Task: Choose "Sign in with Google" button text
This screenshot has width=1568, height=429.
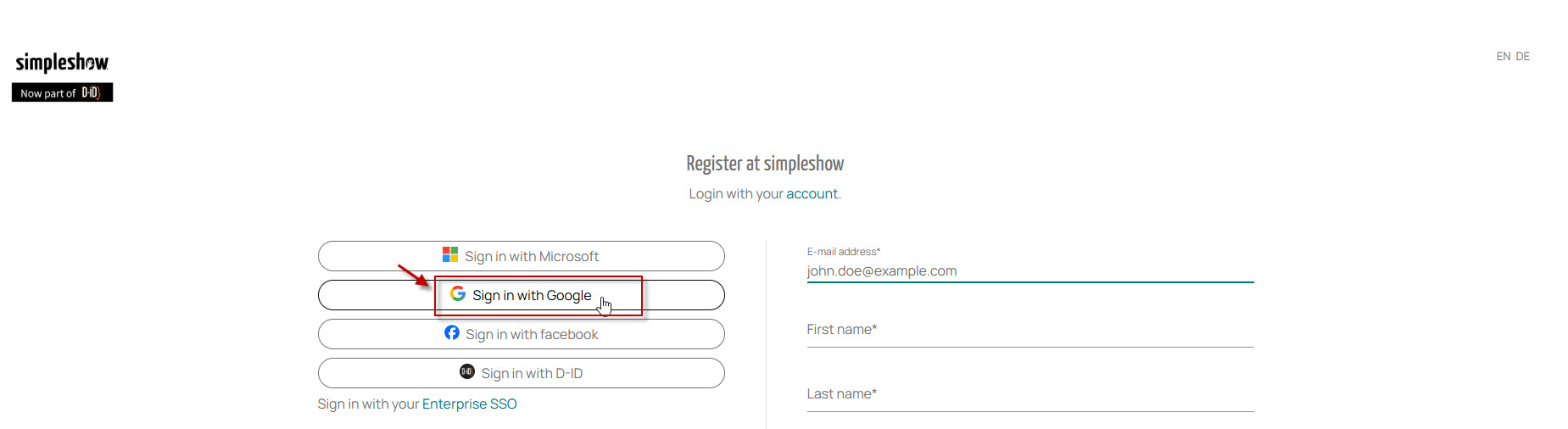Action: (x=532, y=296)
